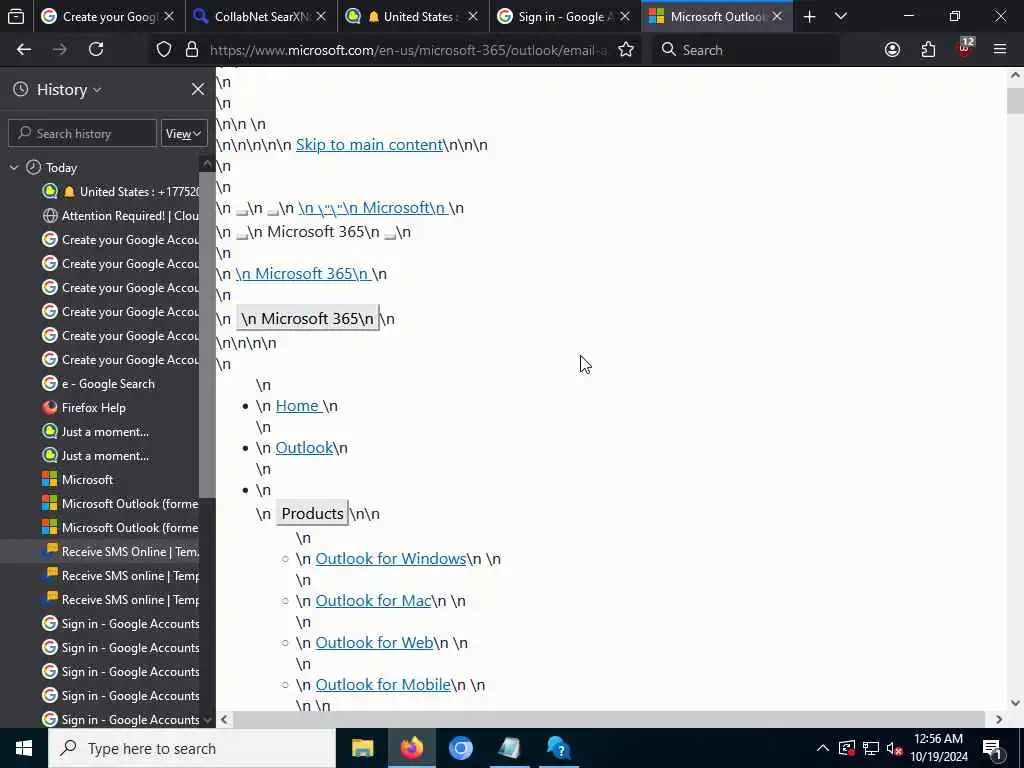Click the muted volume tray icon
Viewport: 1024px width, 768px height.
[895, 748]
